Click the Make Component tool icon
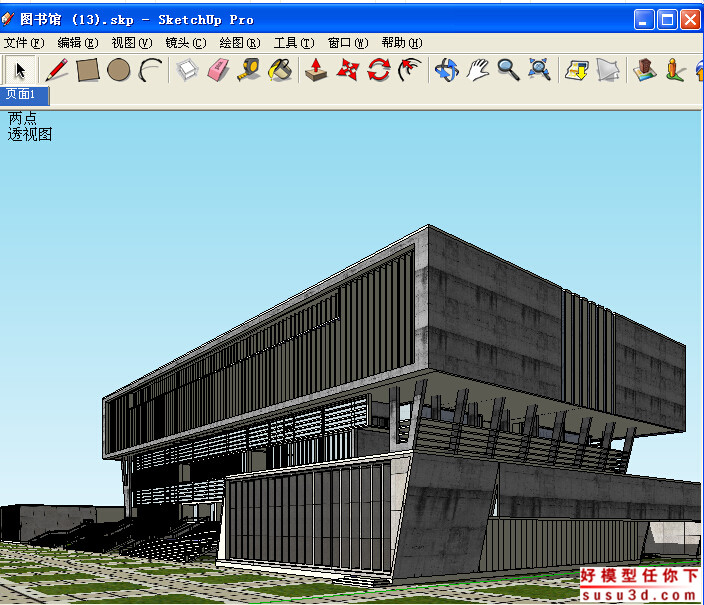704x605 pixels. point(187,70)
